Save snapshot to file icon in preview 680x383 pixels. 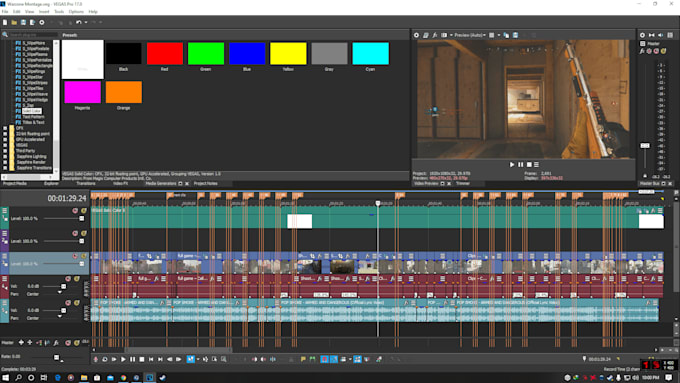515,35
